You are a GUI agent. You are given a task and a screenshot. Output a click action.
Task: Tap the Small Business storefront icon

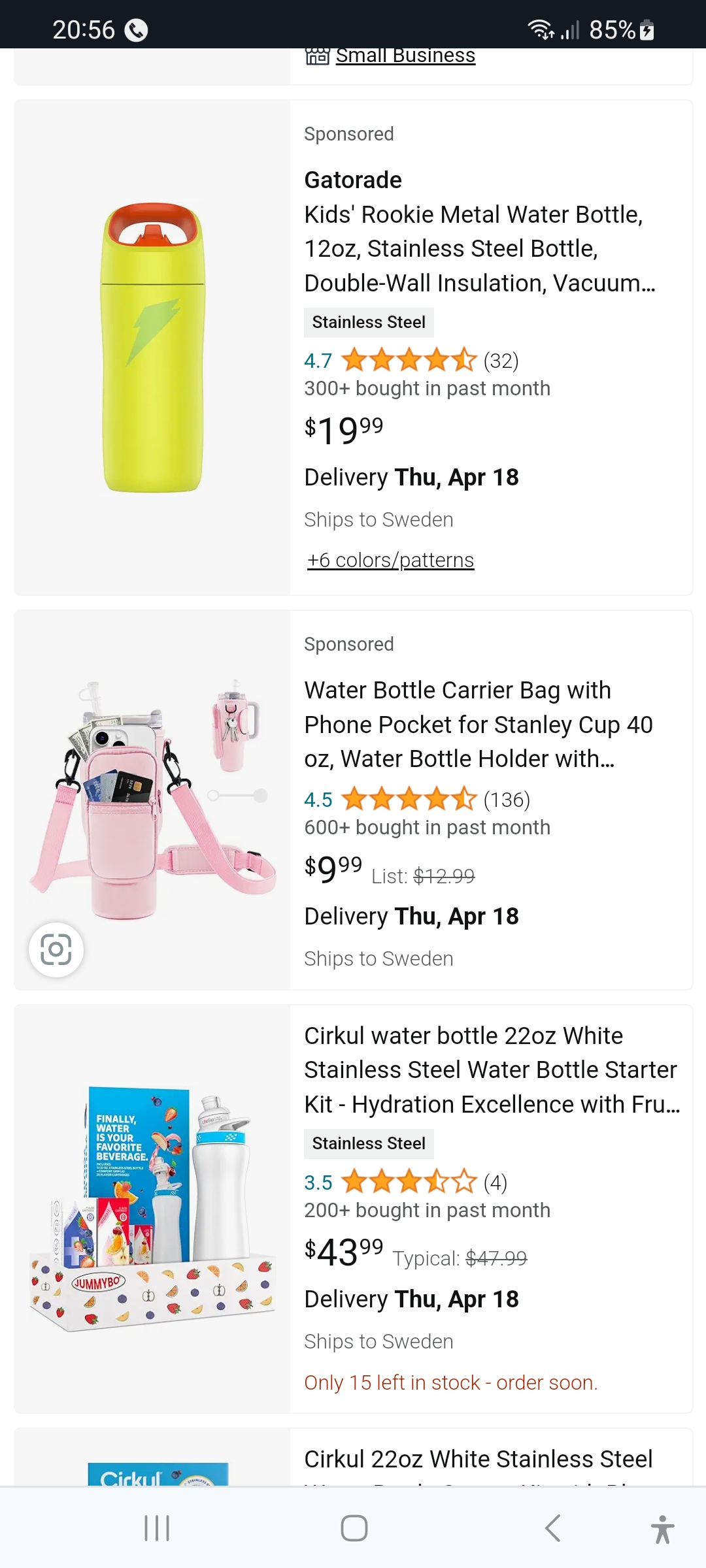(x=318, y=56)
